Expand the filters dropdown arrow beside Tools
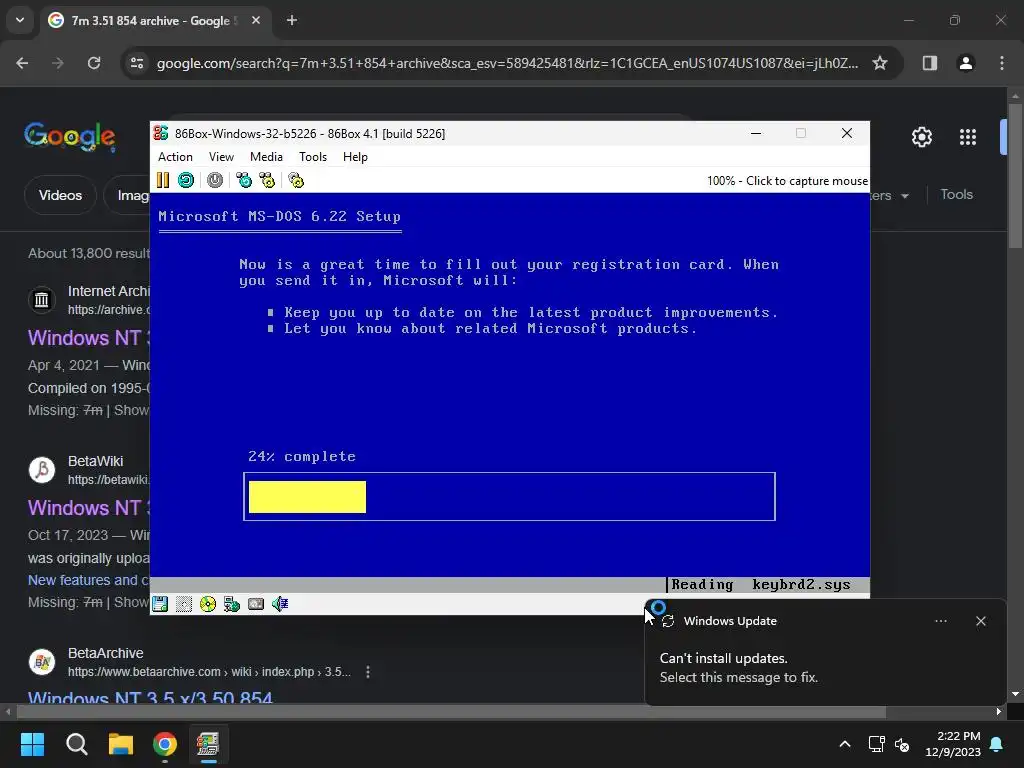The width and height of the screenshot is (1024, 768). click(904, 196)
